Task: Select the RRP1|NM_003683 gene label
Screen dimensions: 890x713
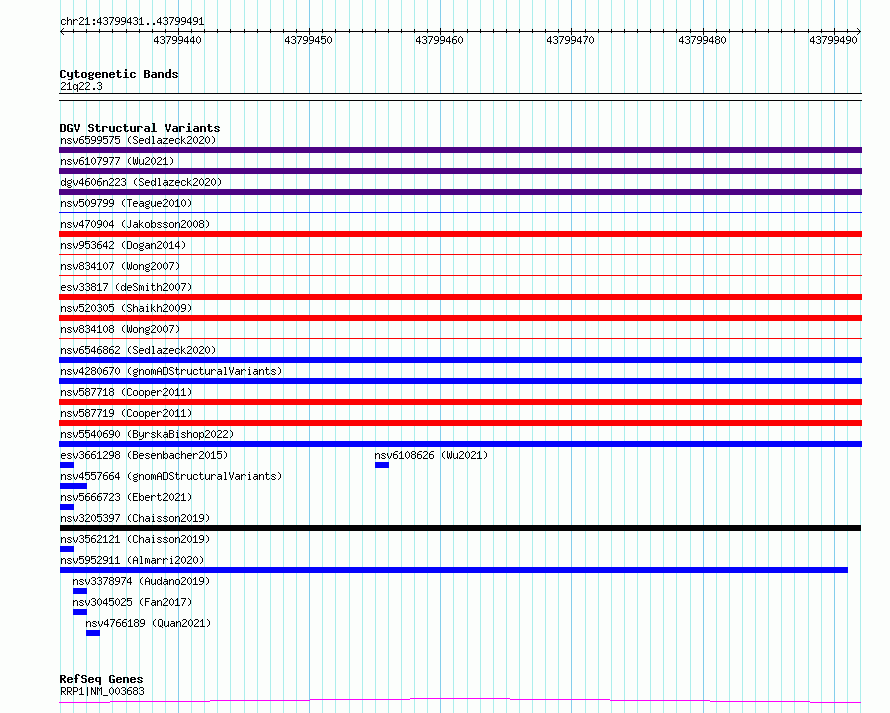Action: (x=102, y=691)
